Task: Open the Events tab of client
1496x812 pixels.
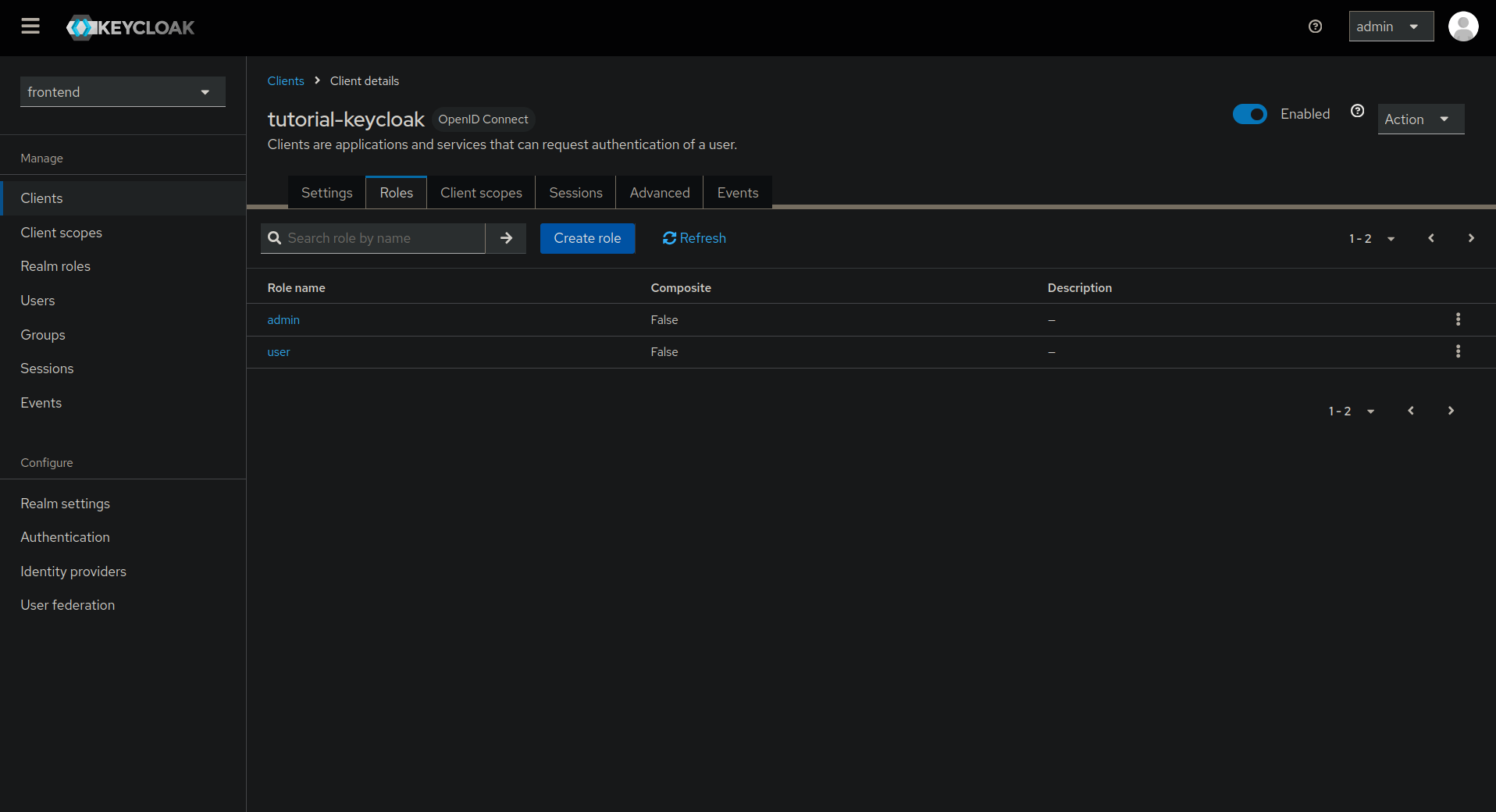Action: 738,193
